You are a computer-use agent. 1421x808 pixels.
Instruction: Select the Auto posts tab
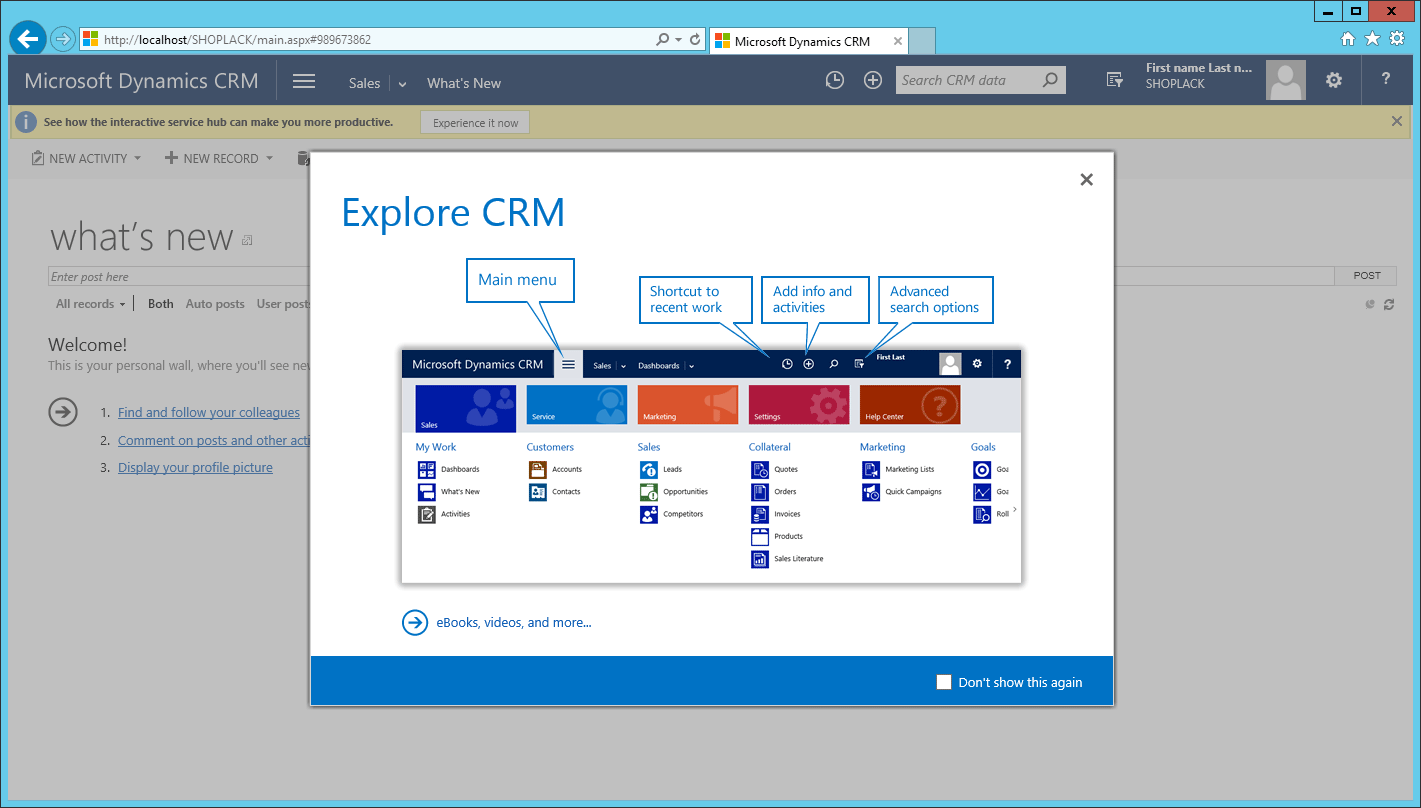coord(215,304)
